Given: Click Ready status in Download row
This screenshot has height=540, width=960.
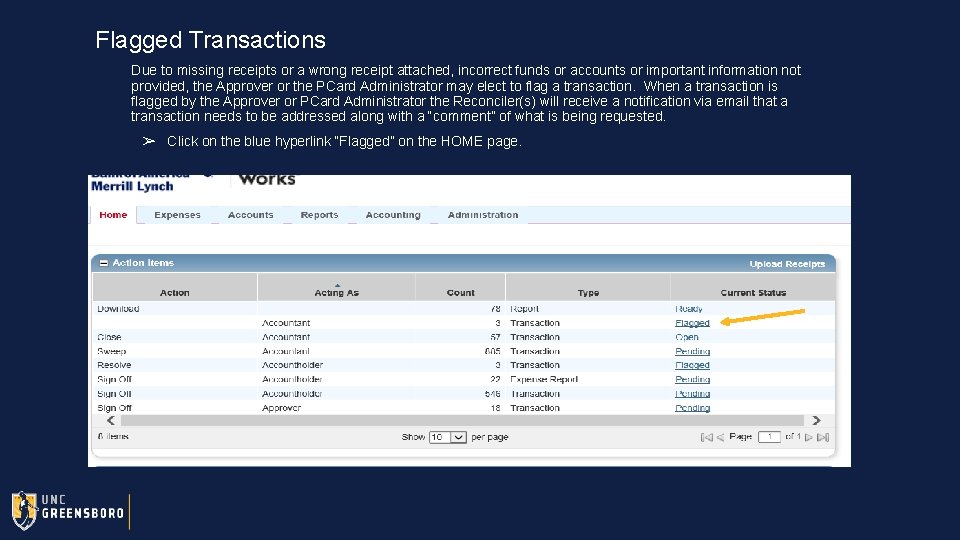Looking at the screenshot, I should pyautogui.click(x=688, y=309).
